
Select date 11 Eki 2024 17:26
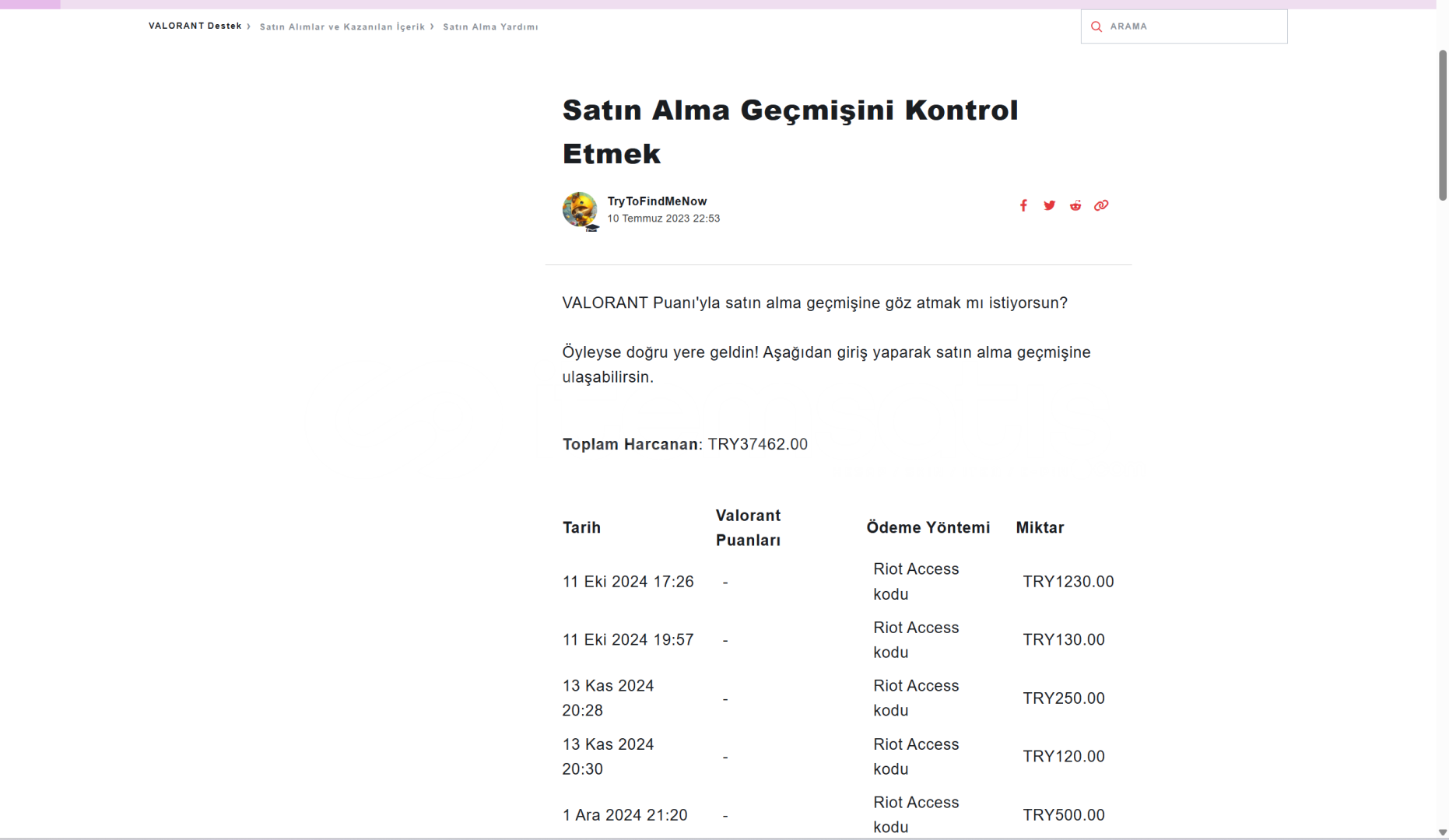pos(628,582)
